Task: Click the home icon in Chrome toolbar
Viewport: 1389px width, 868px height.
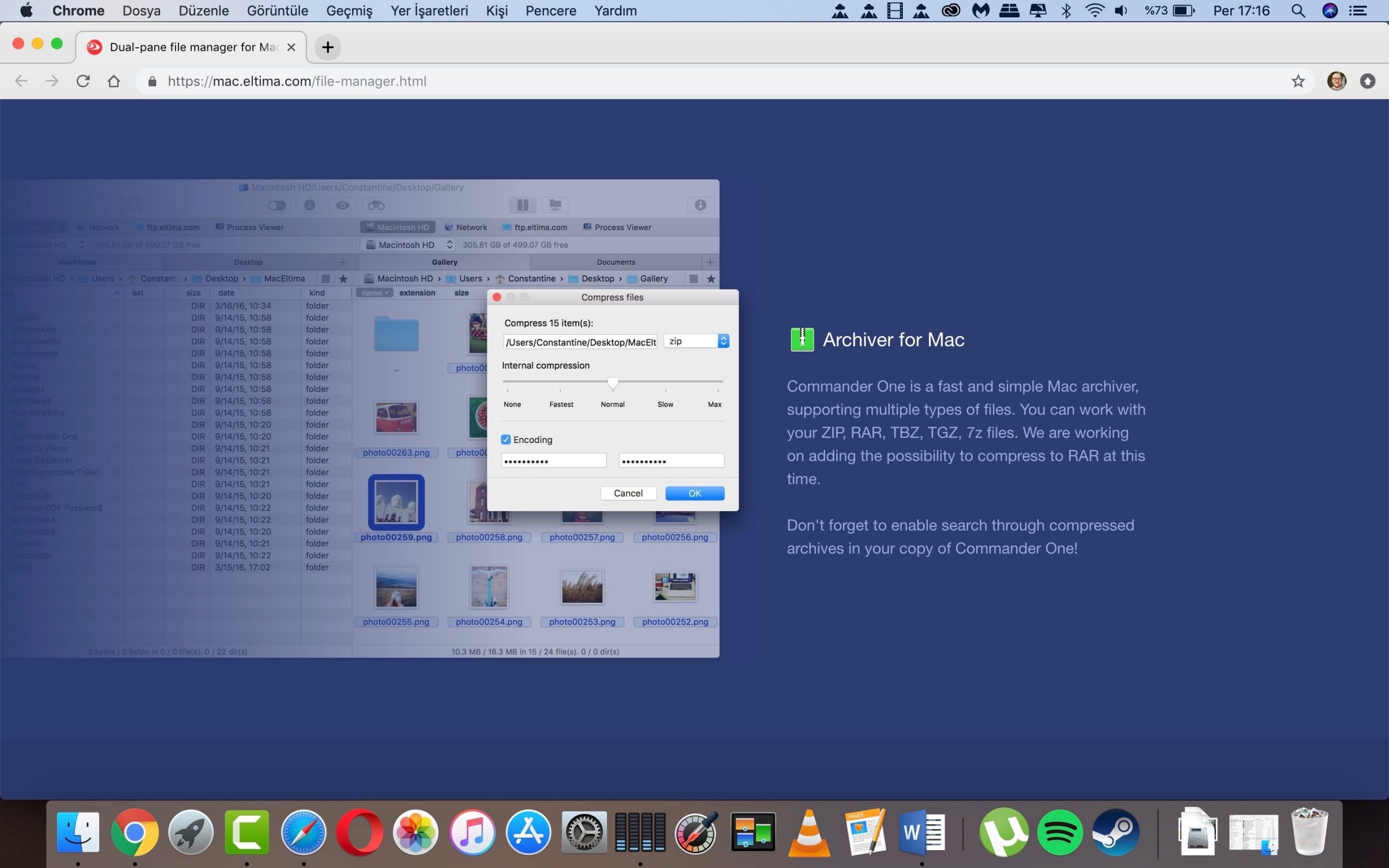Action: (x=113, y=81)
